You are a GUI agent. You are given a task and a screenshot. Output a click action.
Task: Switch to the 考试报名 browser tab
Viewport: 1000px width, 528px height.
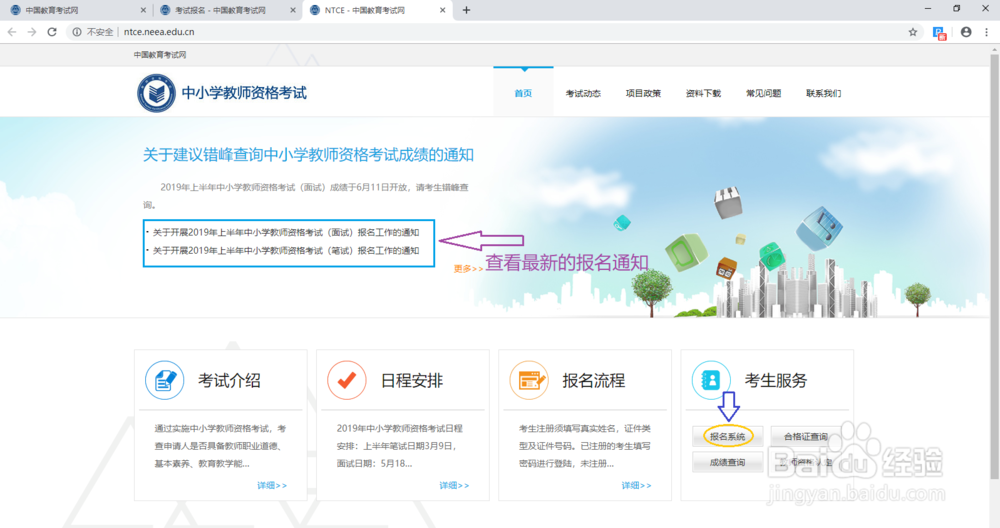click(226, 10)
